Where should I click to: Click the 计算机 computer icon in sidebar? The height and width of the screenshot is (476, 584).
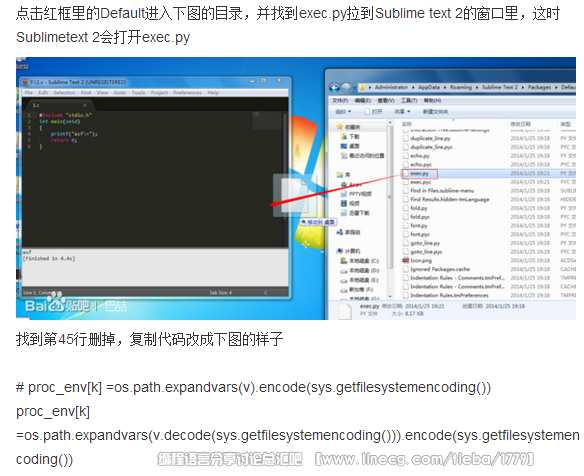click(339, 251)
